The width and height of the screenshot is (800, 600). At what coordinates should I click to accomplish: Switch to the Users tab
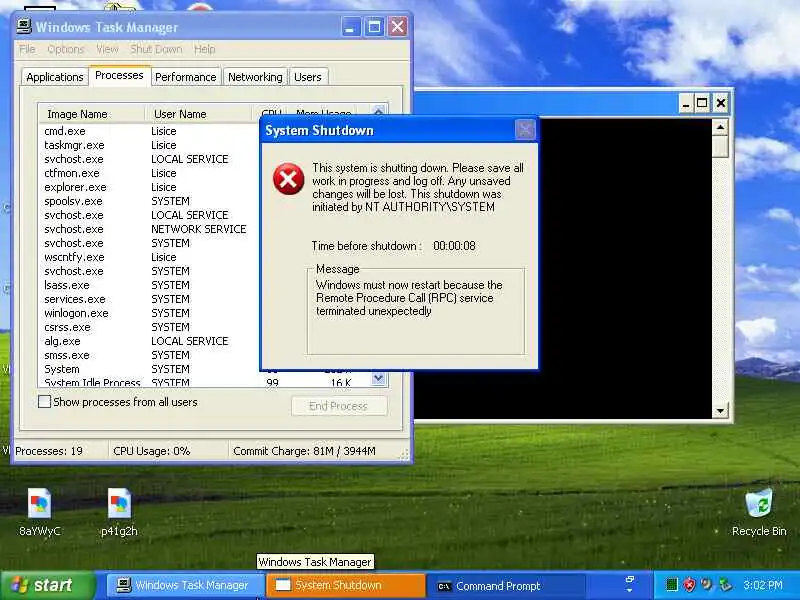308,77
